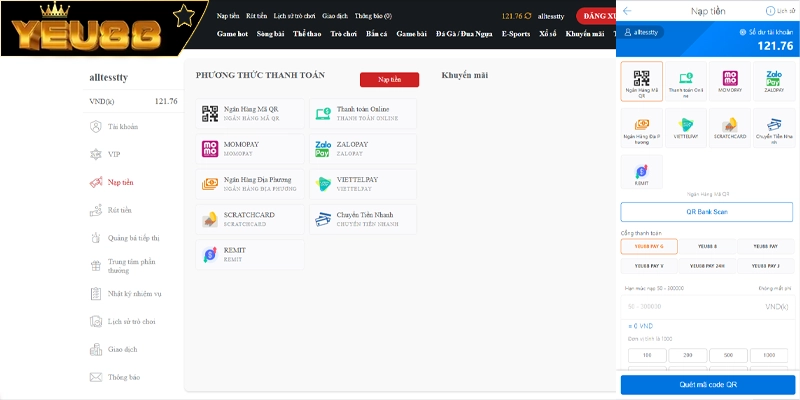
Task: Tap REMIT tile in mobile panel
Action: point(642,172)
